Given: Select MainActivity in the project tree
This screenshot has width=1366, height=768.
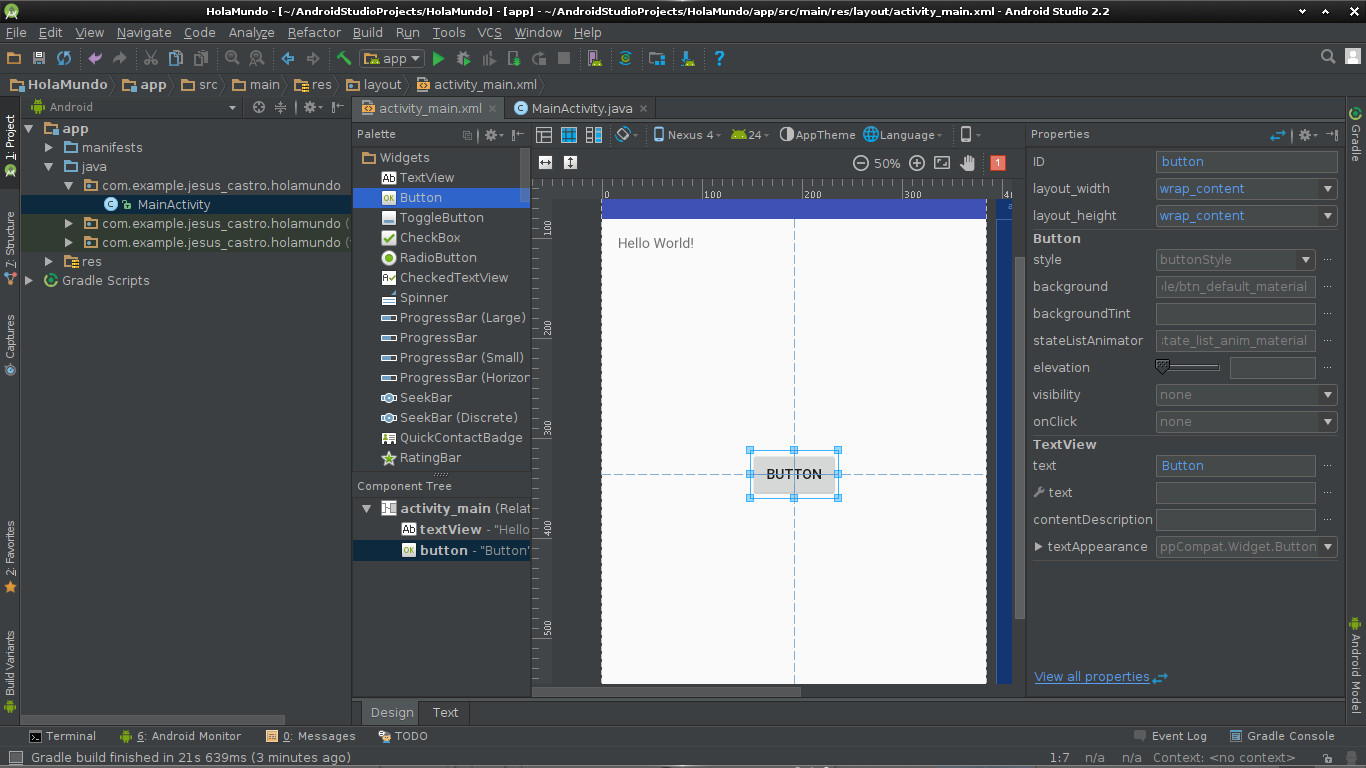Looking at the screenshot, I should click(174, 204).
